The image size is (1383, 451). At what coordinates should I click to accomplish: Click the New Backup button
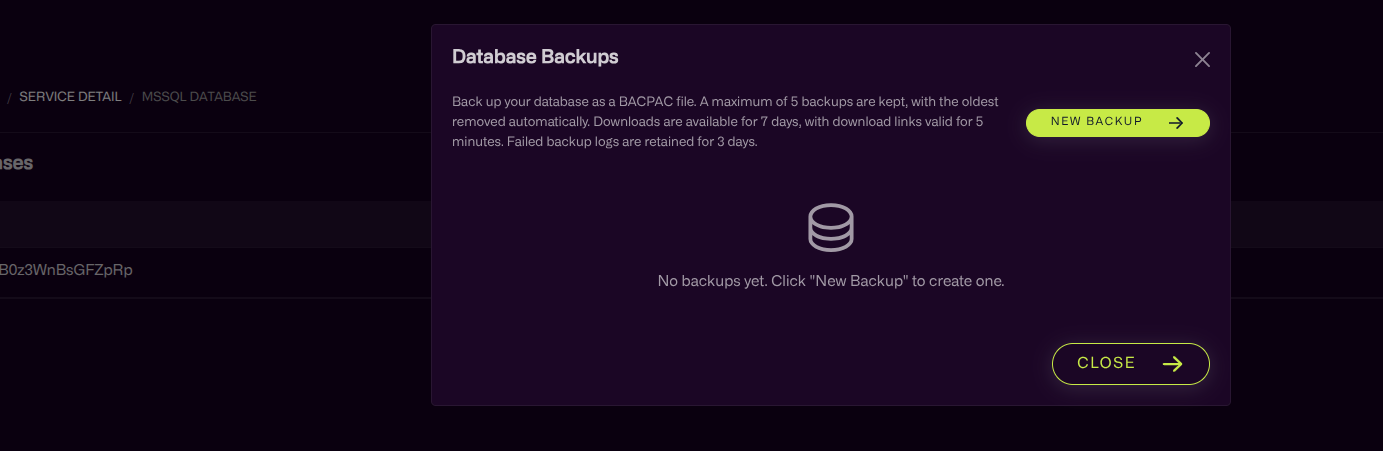pos(1117,123)
